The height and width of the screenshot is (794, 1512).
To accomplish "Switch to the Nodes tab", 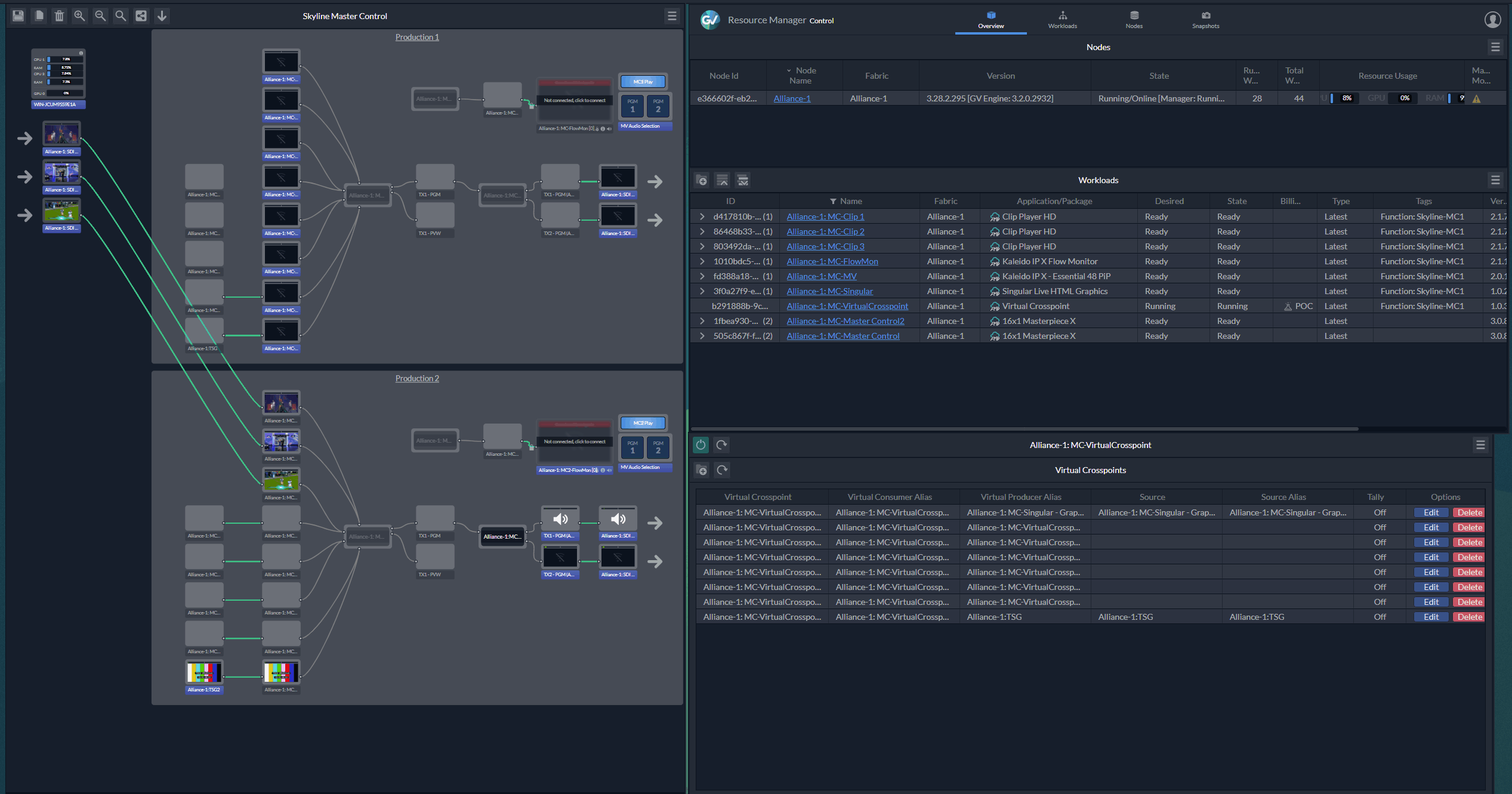I will pos(1134,20).
